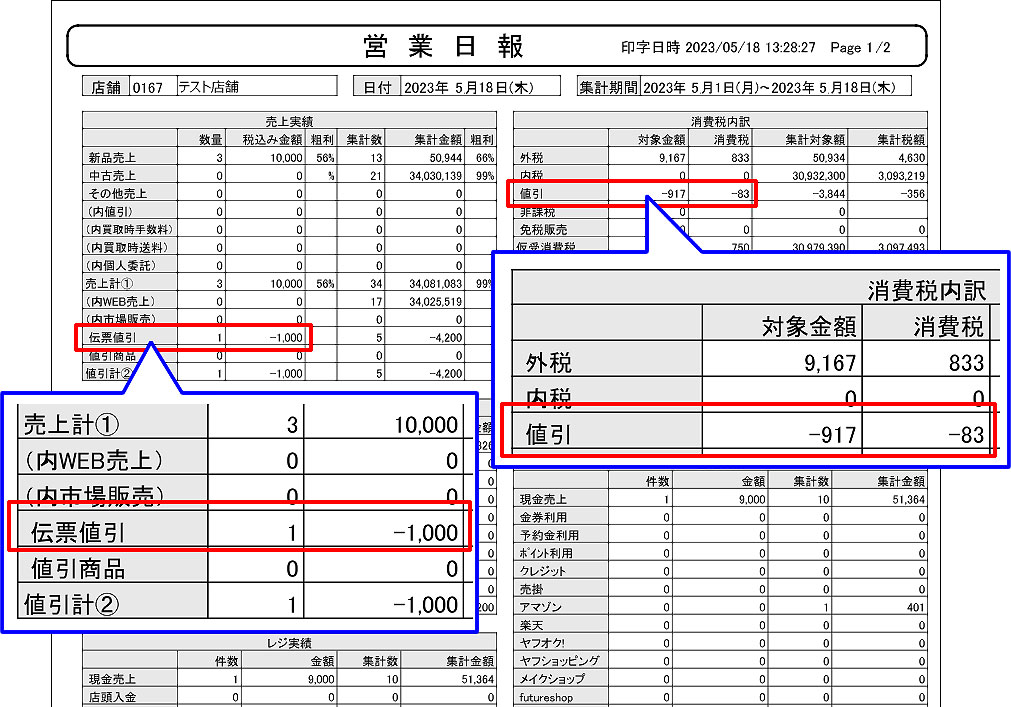This screenshot has width=1011, height=707.
Task: Click the (内買取時手数料) row label
Action: point(130,229)
